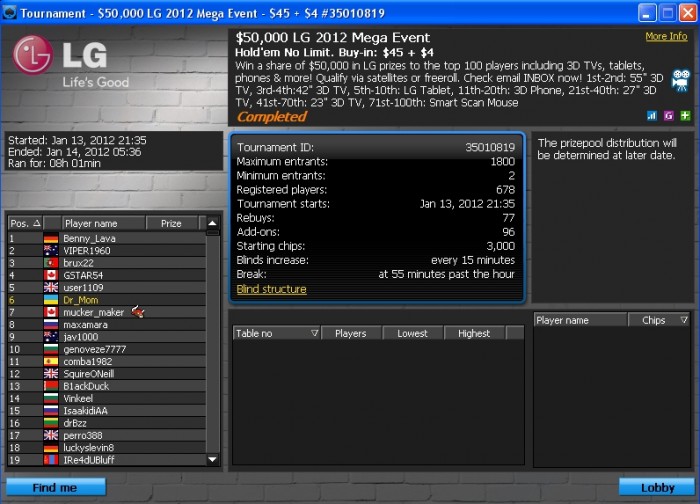Select player jav1000
Image resolution: width=700 pixels, height=504 pixels.
pos(107,337)
